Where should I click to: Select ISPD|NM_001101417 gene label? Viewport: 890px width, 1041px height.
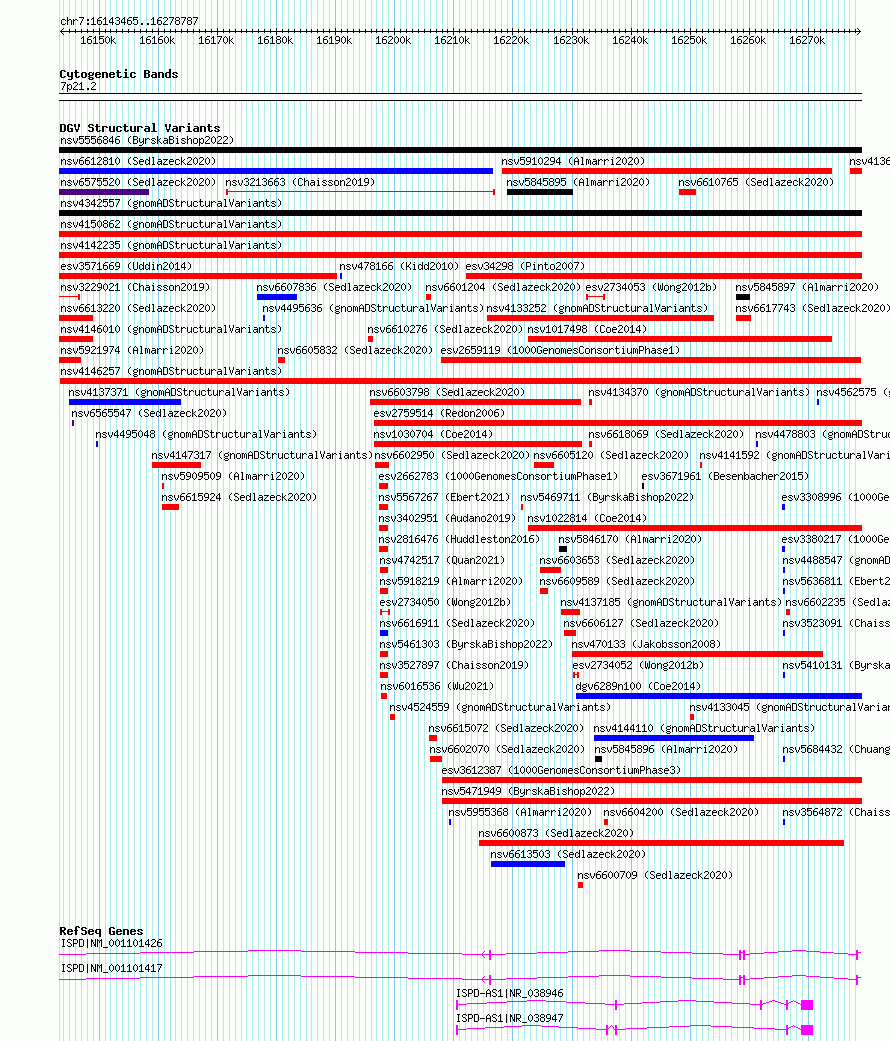pos(111,969)
